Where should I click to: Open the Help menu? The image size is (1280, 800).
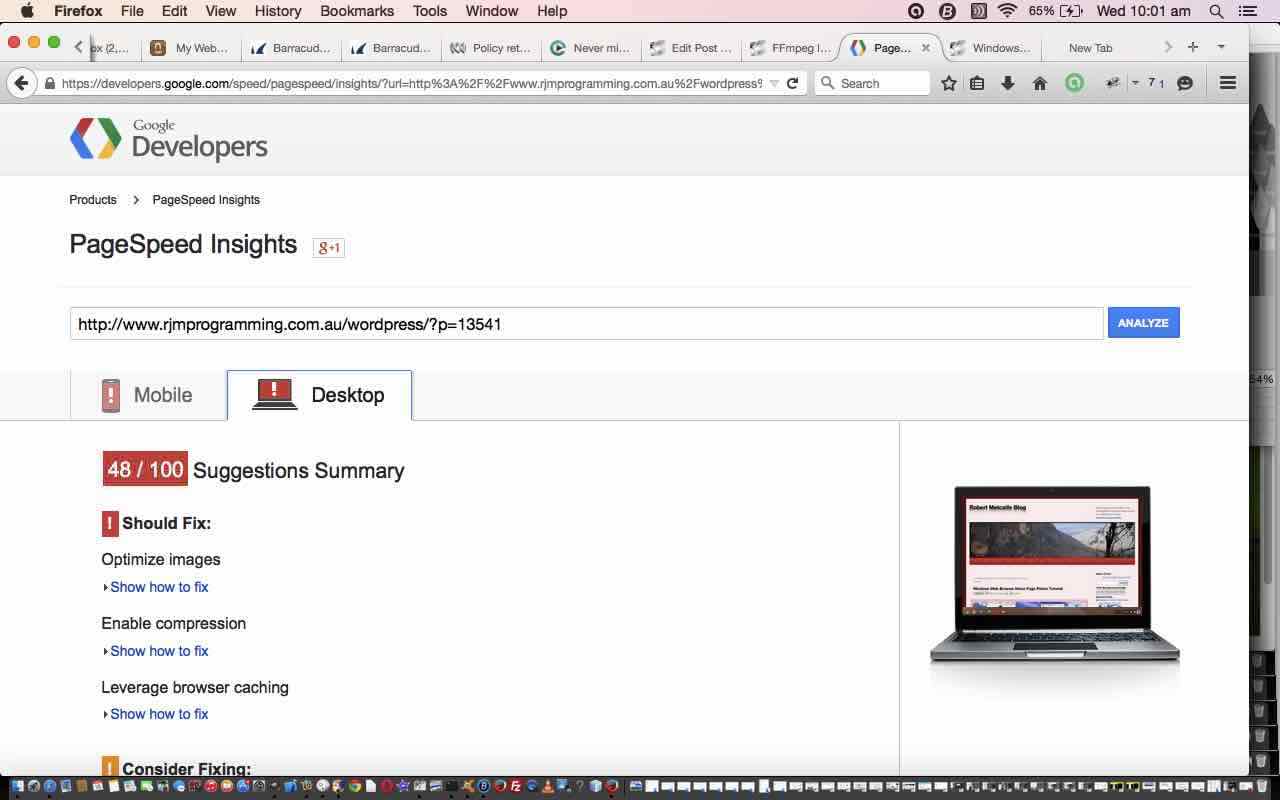click(552, 11)
